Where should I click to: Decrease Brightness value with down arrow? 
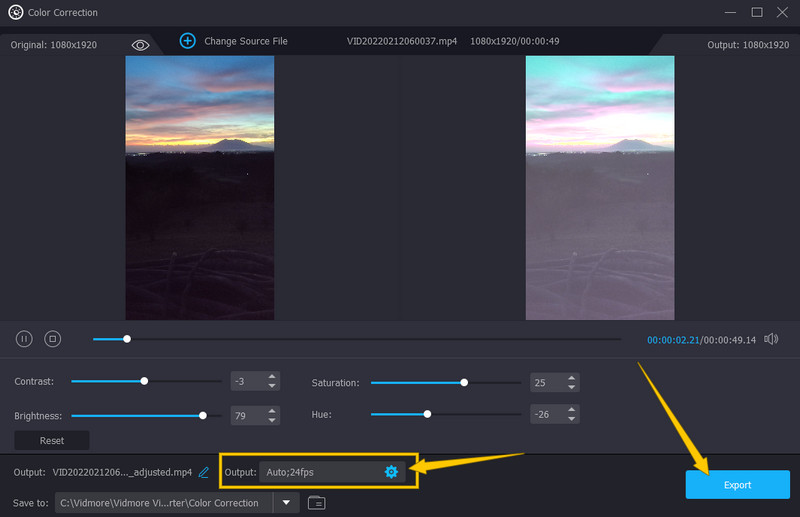click(272, 419)
